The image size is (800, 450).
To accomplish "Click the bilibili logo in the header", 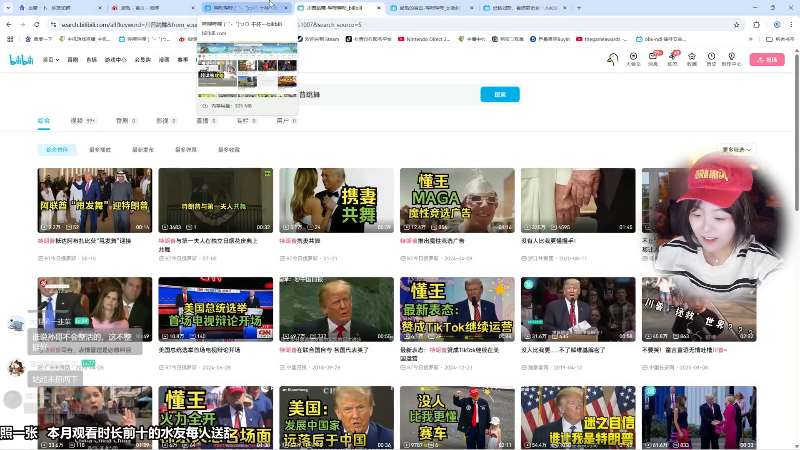I will pyautogui.click(x=21, y=60).
